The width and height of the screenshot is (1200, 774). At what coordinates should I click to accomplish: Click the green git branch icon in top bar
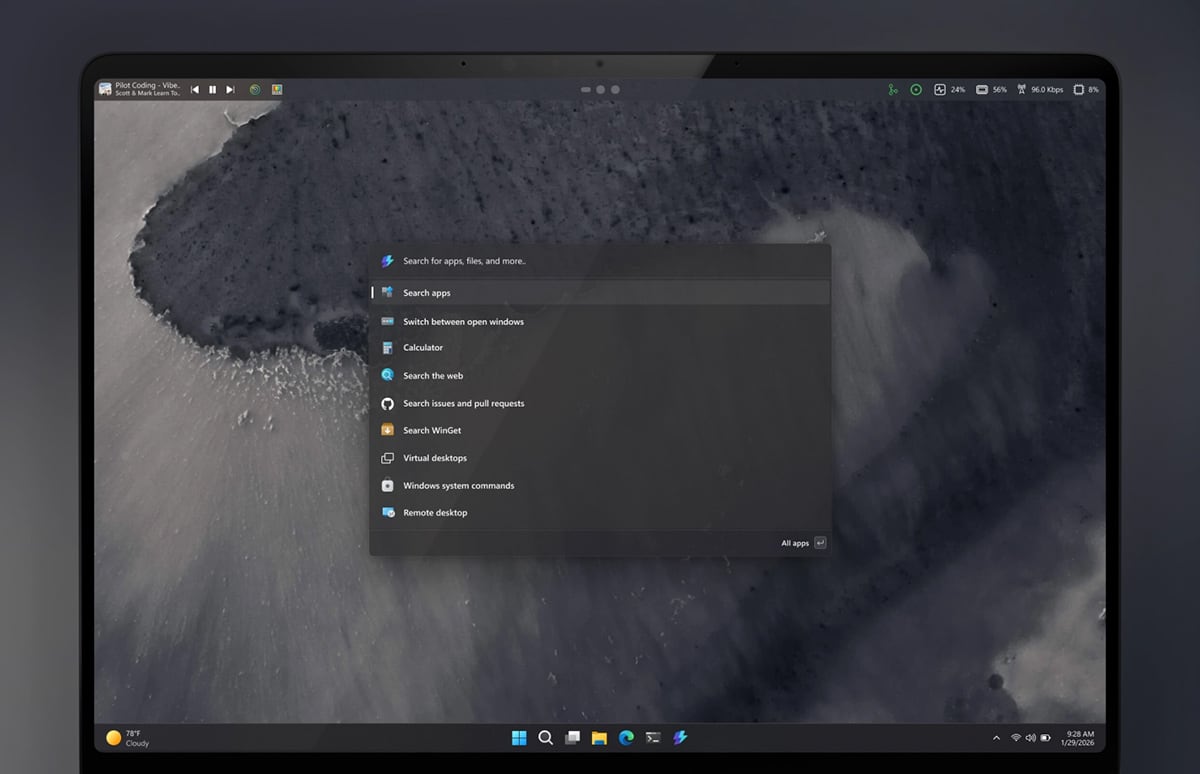click(893, 89)
